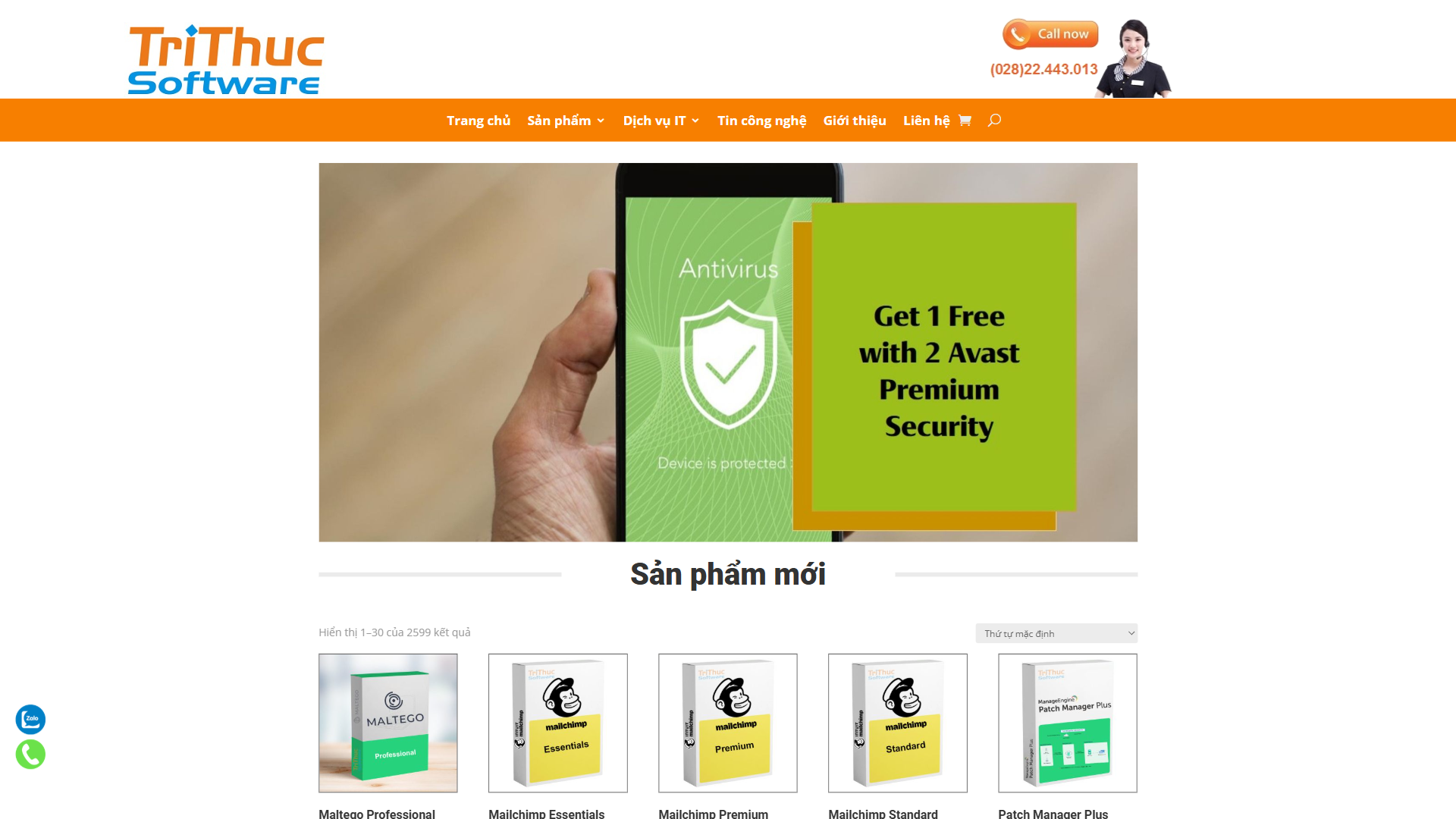Viewport: 1456px width, 819px height.
Task: Expand the Dịch vụ IT dropdown menu
Action: tap(660, 120)
